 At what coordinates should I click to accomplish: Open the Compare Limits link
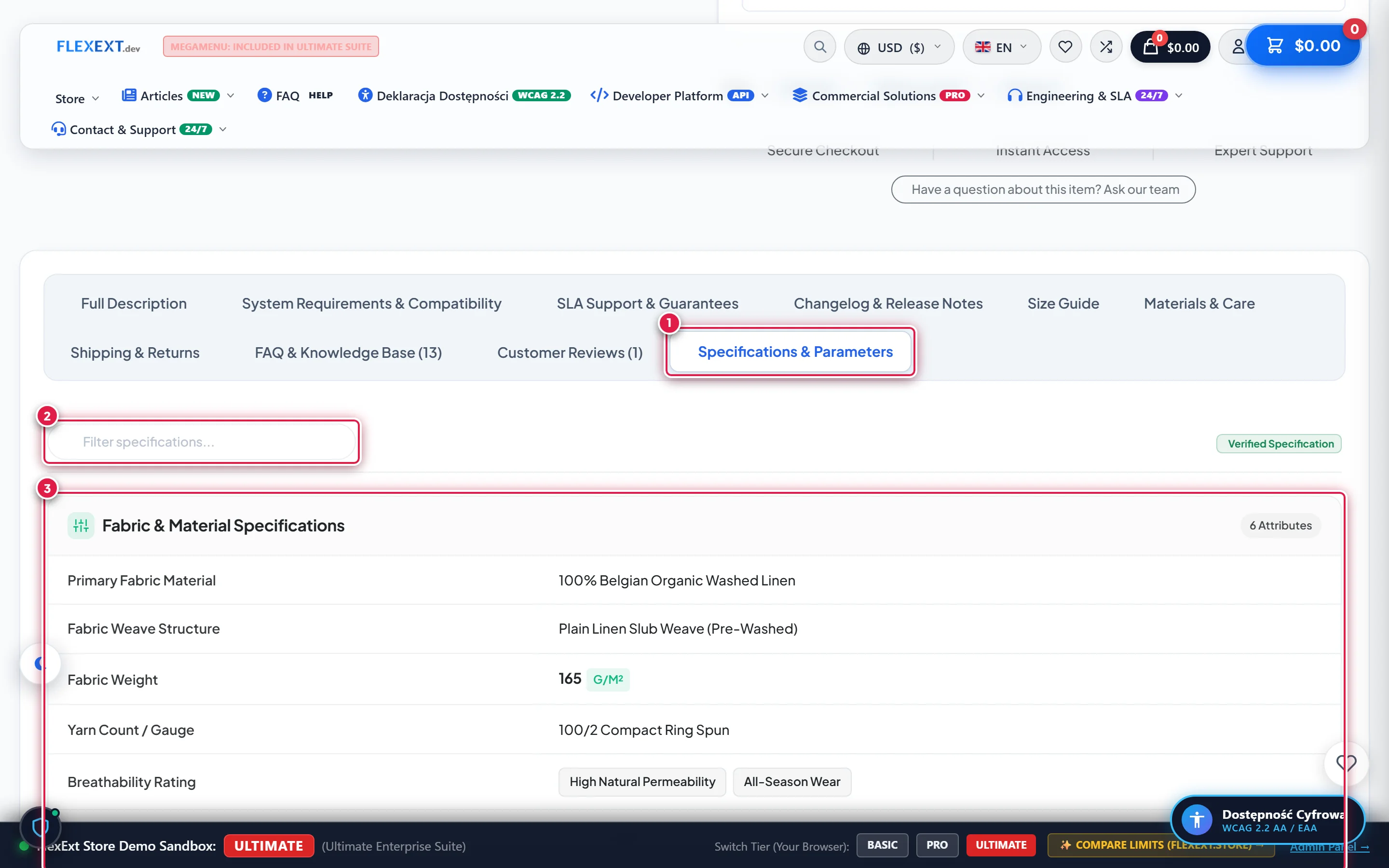coord(1160,845)
